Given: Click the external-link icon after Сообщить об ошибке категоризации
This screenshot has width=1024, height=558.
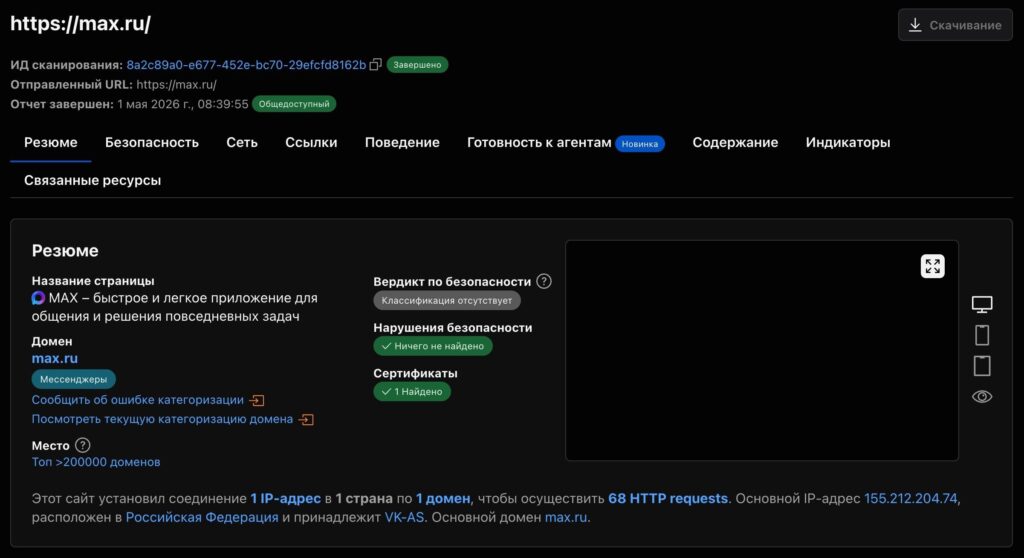Looking at the screenshot, I should (257, 400).
